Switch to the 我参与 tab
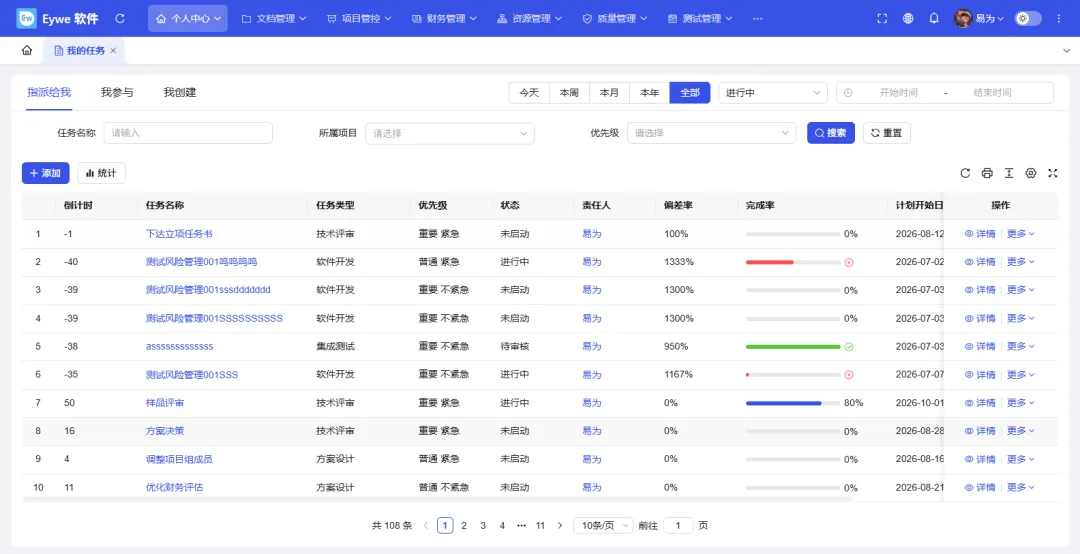The width and height of the screenshot is (1080, 554). point(117,92)
